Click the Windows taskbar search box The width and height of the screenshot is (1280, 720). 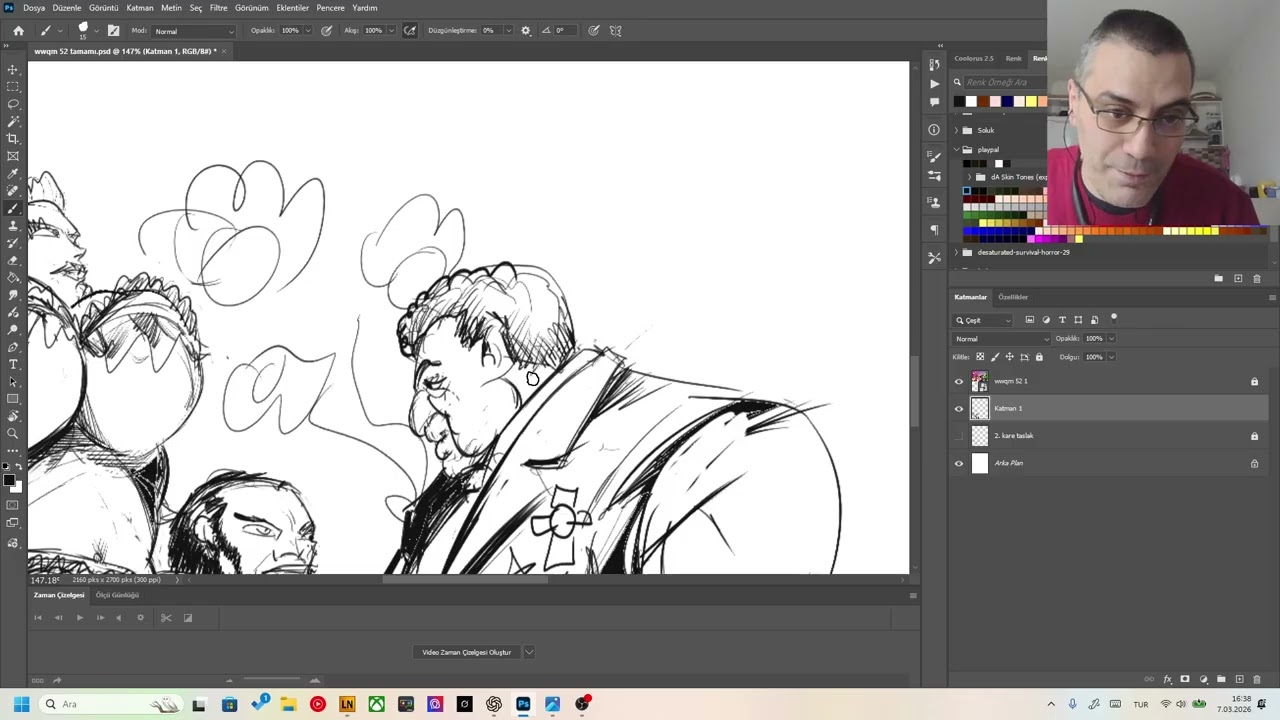110,704
